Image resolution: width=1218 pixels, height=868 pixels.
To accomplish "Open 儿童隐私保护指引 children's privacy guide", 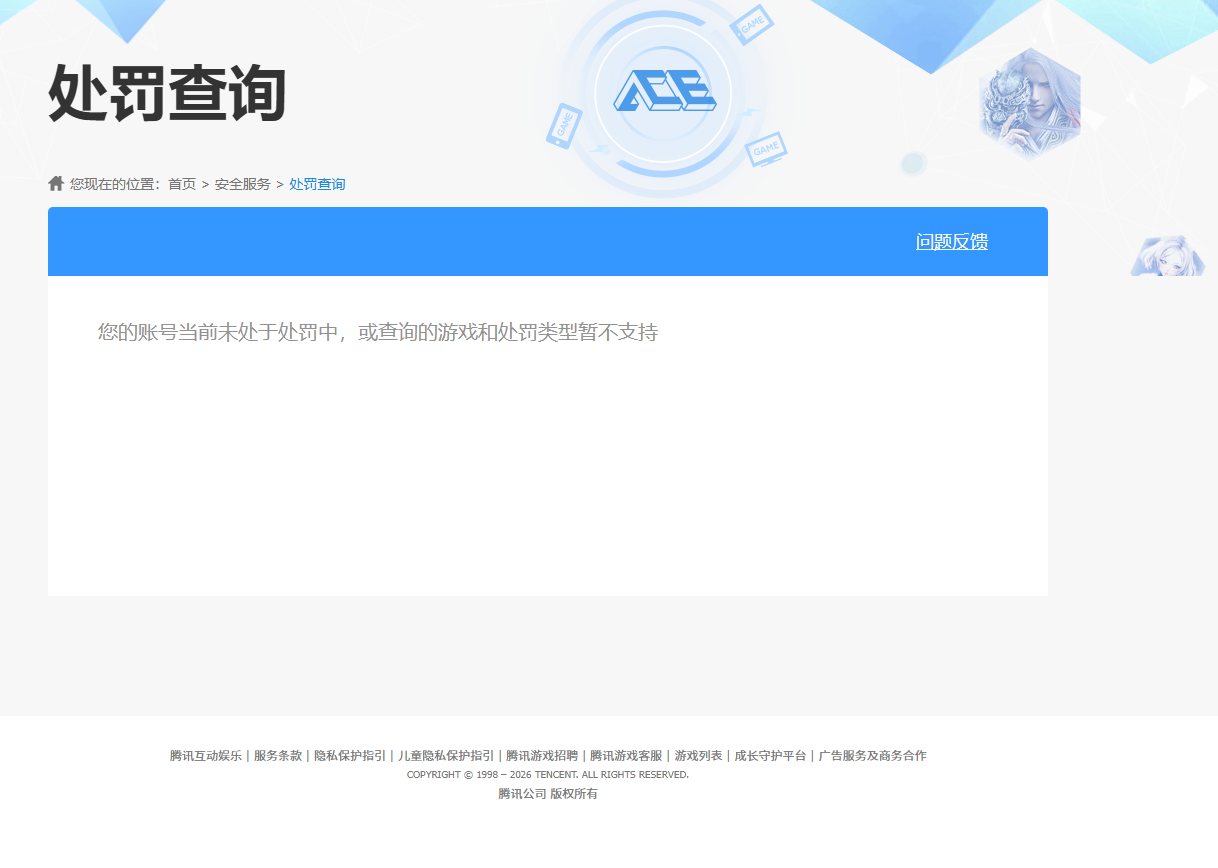I will 444,756.
